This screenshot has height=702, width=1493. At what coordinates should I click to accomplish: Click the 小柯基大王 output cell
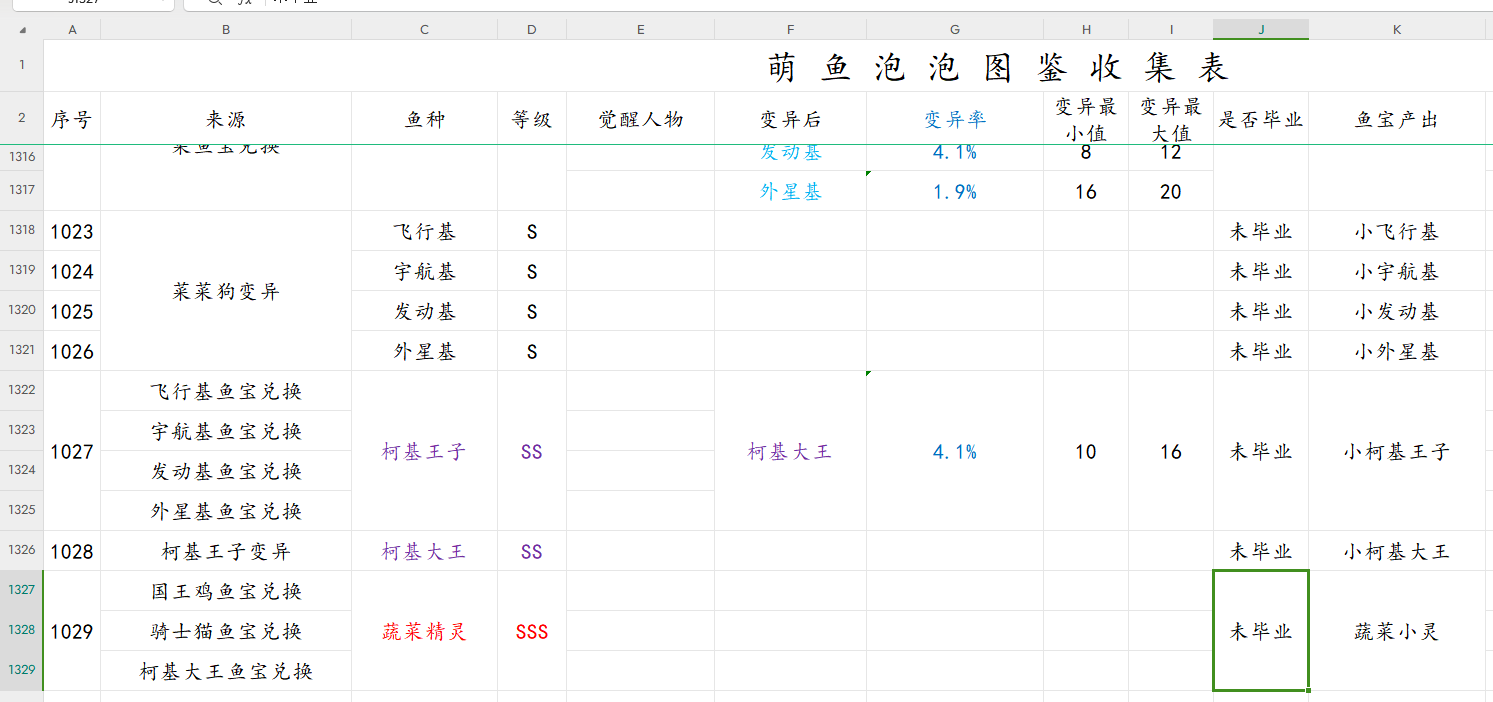click(1397, 551)
